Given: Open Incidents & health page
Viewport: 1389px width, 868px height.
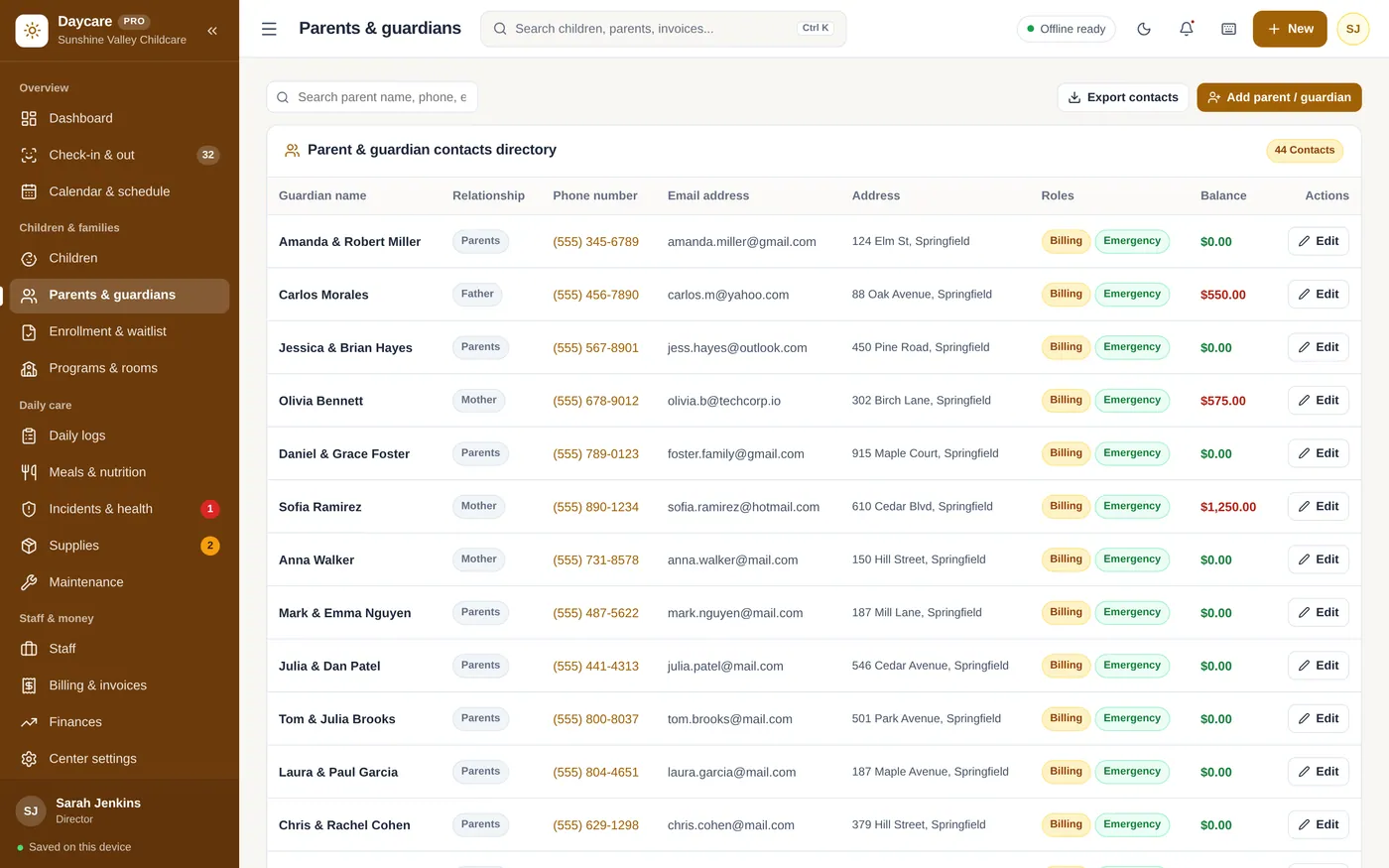Looking at the screenshot, I should pos(119,509).
